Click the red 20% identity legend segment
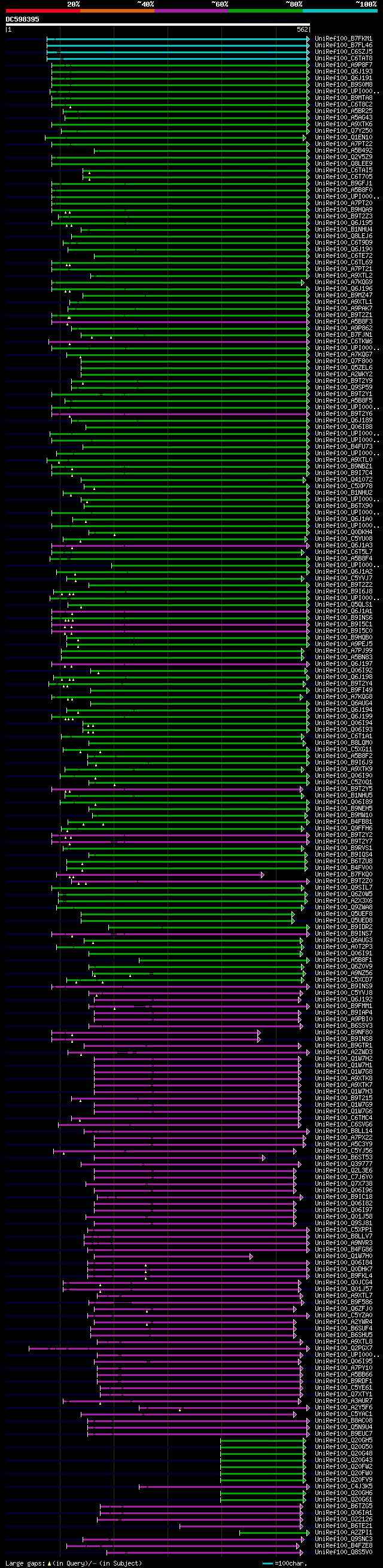 tap(42, 10)
